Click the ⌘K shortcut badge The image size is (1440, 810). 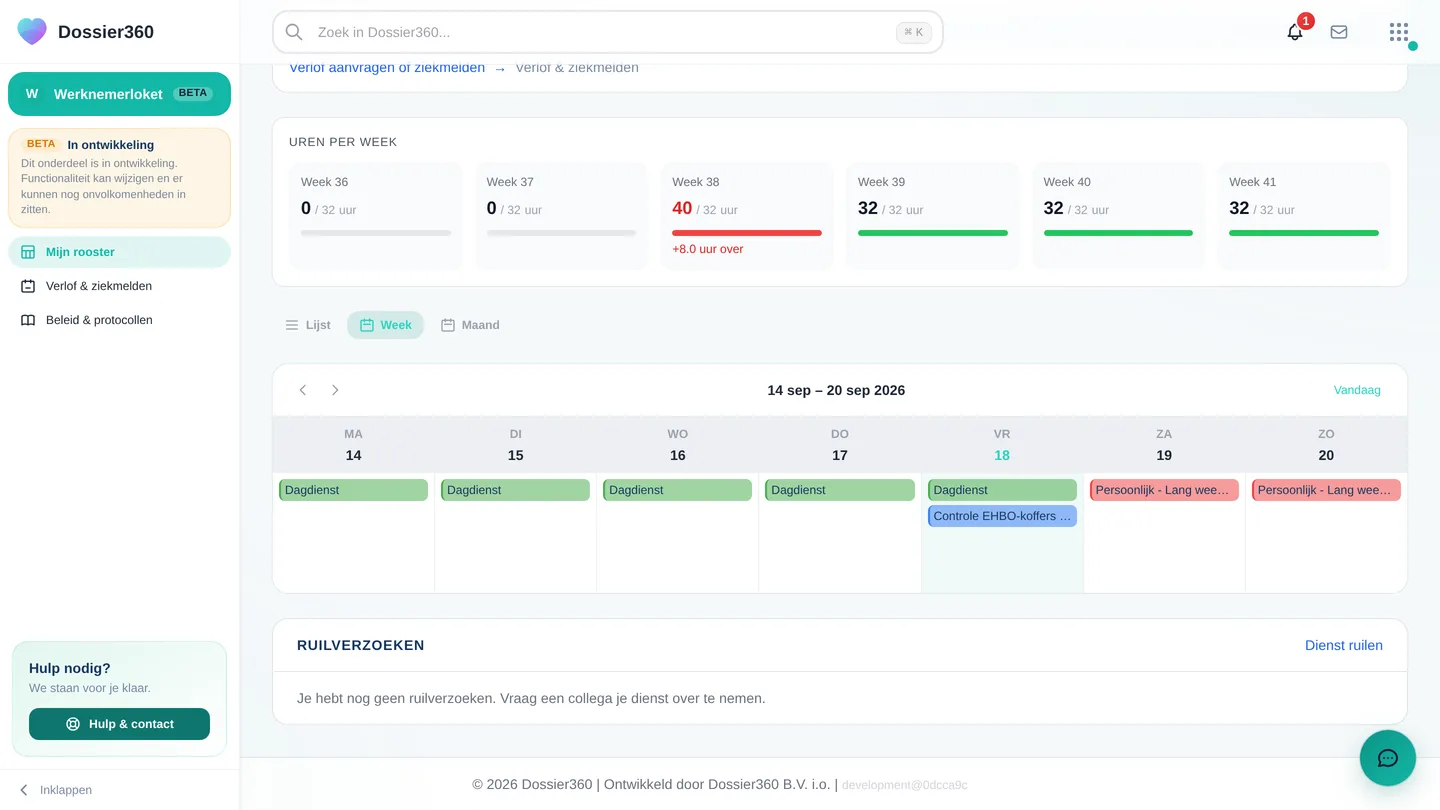[914, 32]
